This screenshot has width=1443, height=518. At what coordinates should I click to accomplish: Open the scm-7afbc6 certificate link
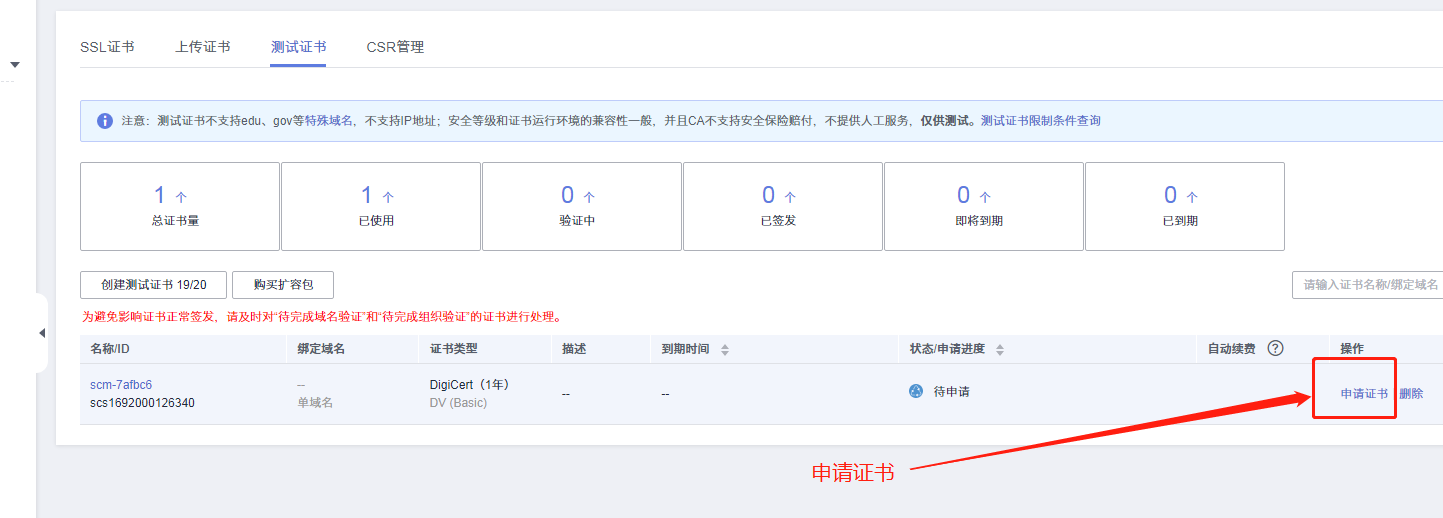121,385
